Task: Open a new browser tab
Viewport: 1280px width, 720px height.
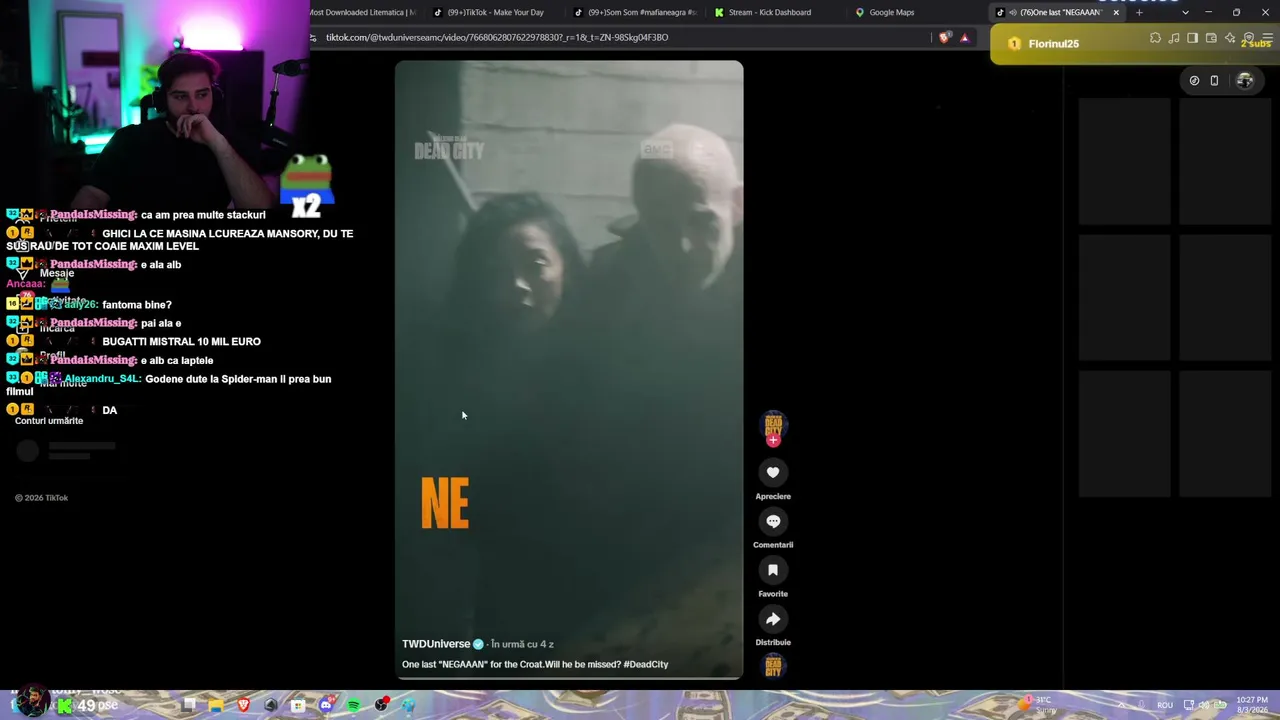Action: point(1139,13)
